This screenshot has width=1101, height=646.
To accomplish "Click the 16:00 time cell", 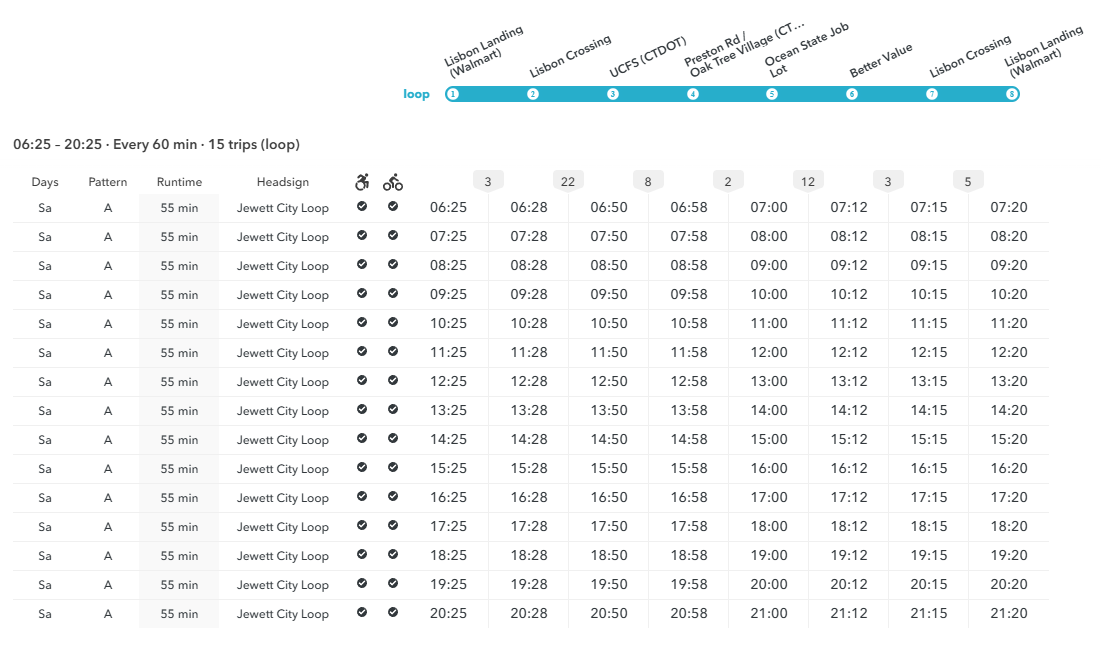I will click(x=769, y=468).
